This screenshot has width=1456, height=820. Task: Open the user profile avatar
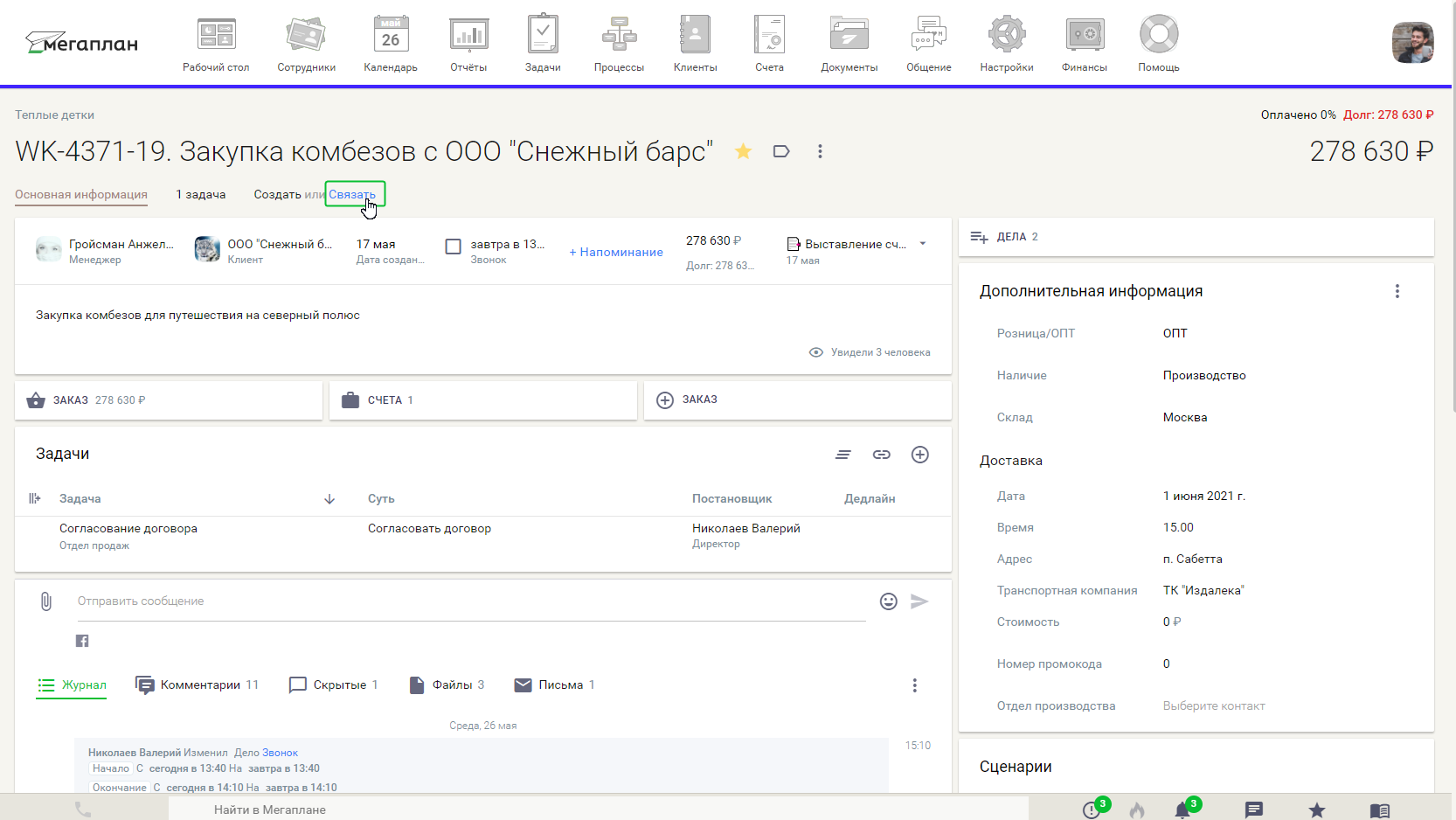1412,42
